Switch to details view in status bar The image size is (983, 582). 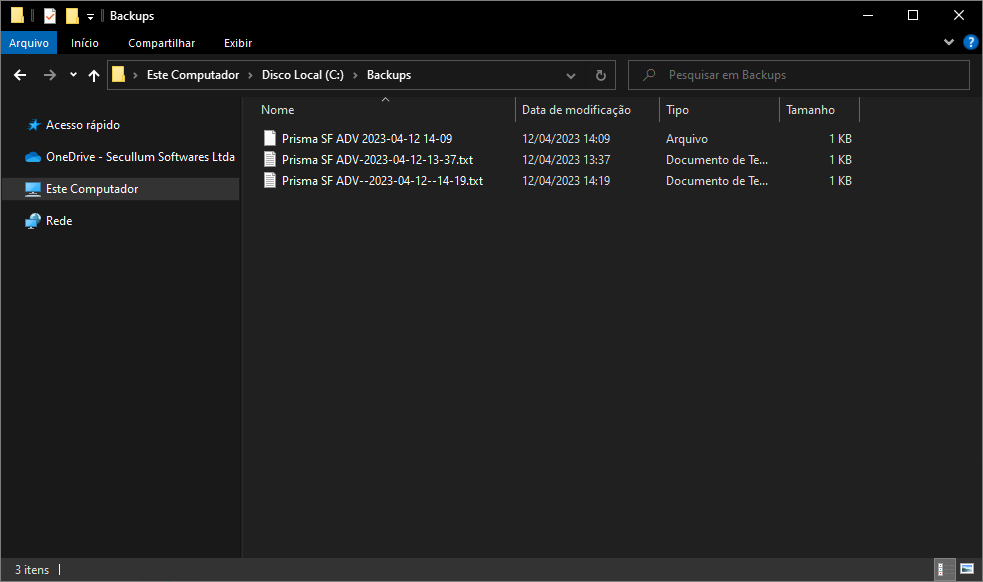(x=943, y=569)
